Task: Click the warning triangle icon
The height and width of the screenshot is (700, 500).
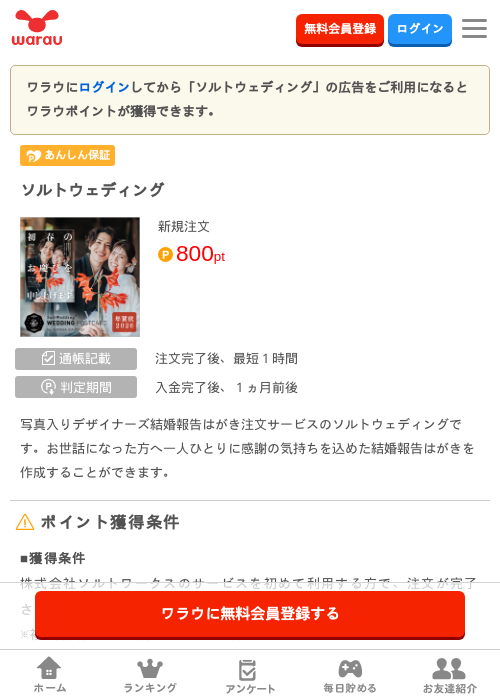Action: tap(25, 522)
